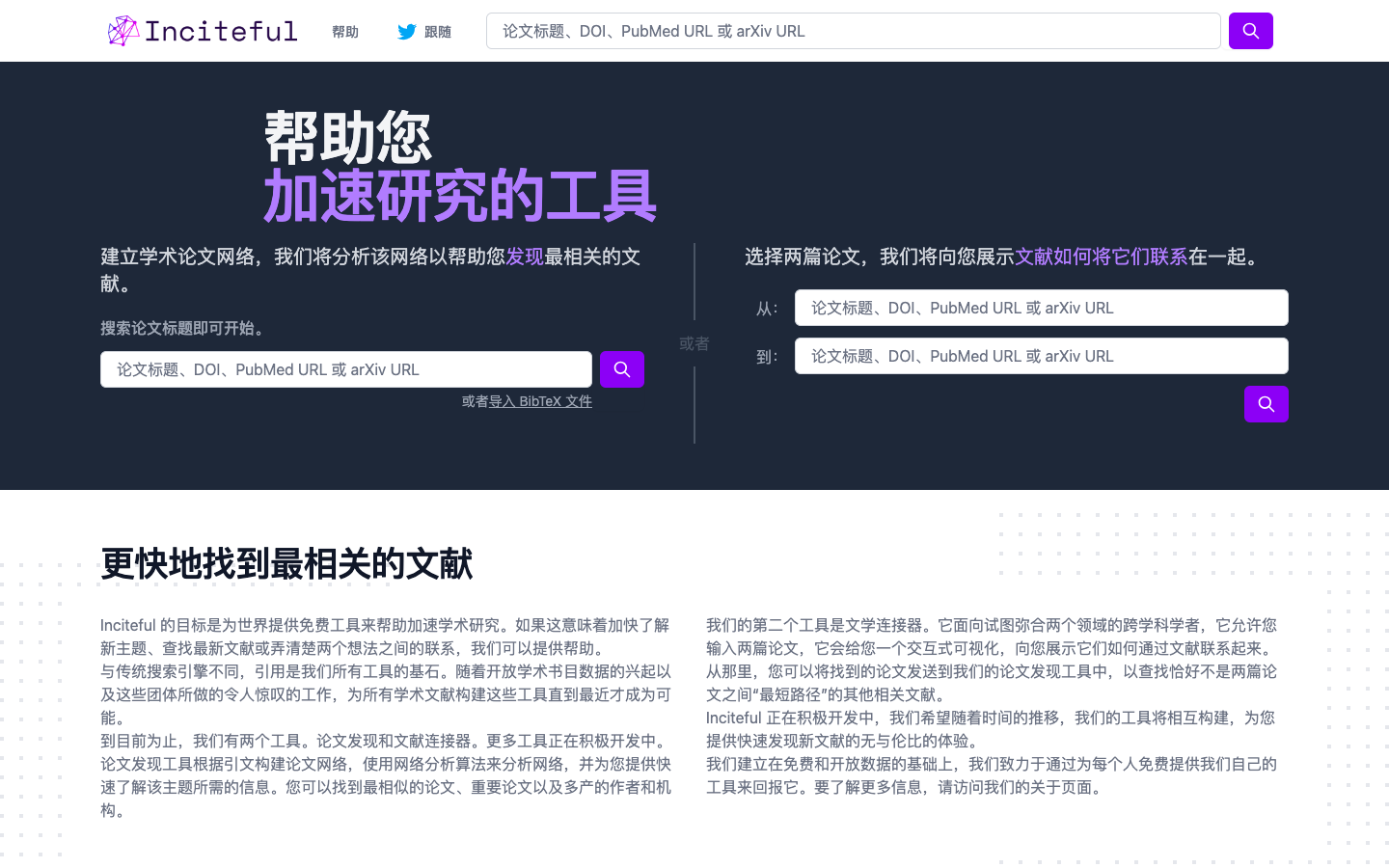Open the 帮助 menu item
This screenshot has height=868, width=1389.
[x=343, y=31]
